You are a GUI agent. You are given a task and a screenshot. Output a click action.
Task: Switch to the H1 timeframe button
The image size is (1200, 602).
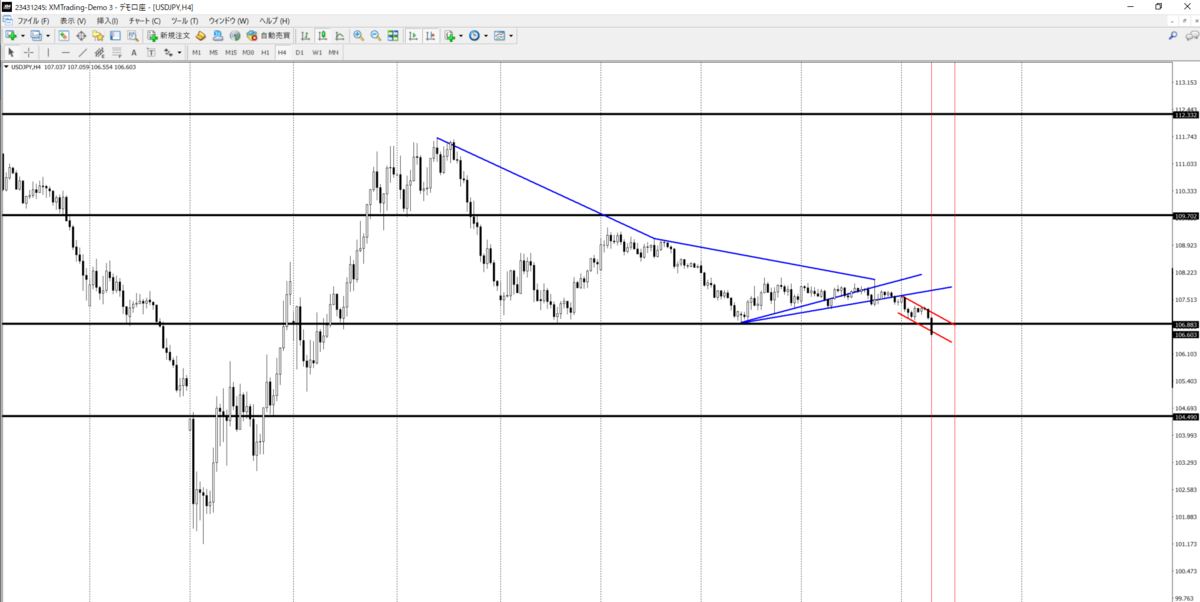(x=265, y=52)
